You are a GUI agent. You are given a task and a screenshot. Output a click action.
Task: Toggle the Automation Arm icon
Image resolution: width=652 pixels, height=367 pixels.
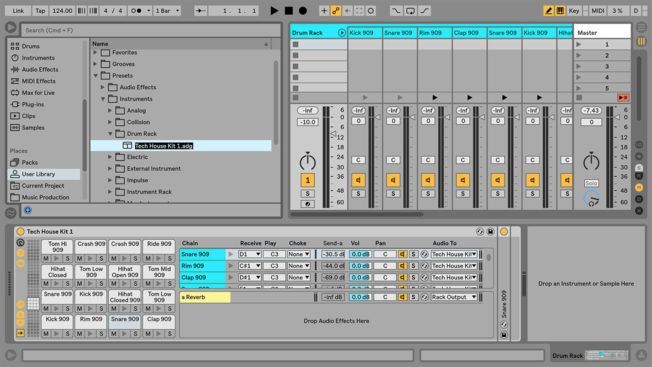(336, 11)
